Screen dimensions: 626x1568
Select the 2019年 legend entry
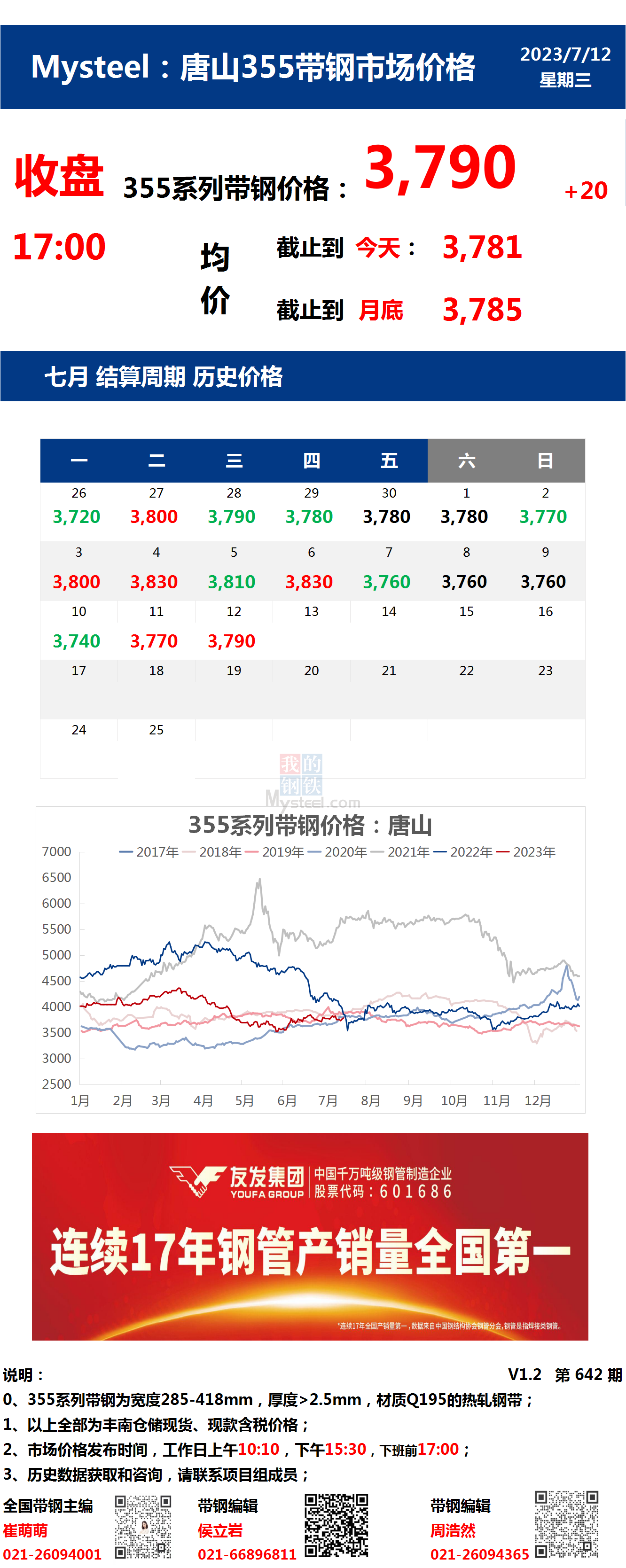coord(274,852)
